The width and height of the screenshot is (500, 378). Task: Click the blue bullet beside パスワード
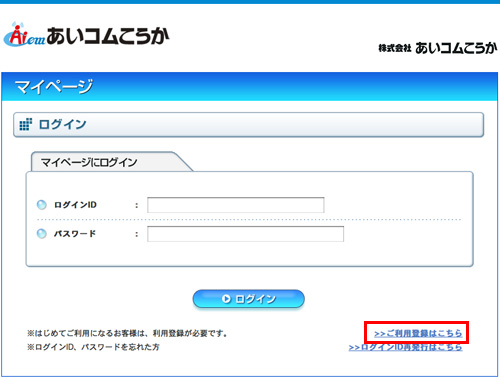pyautogui.click(x=42, y=234)
